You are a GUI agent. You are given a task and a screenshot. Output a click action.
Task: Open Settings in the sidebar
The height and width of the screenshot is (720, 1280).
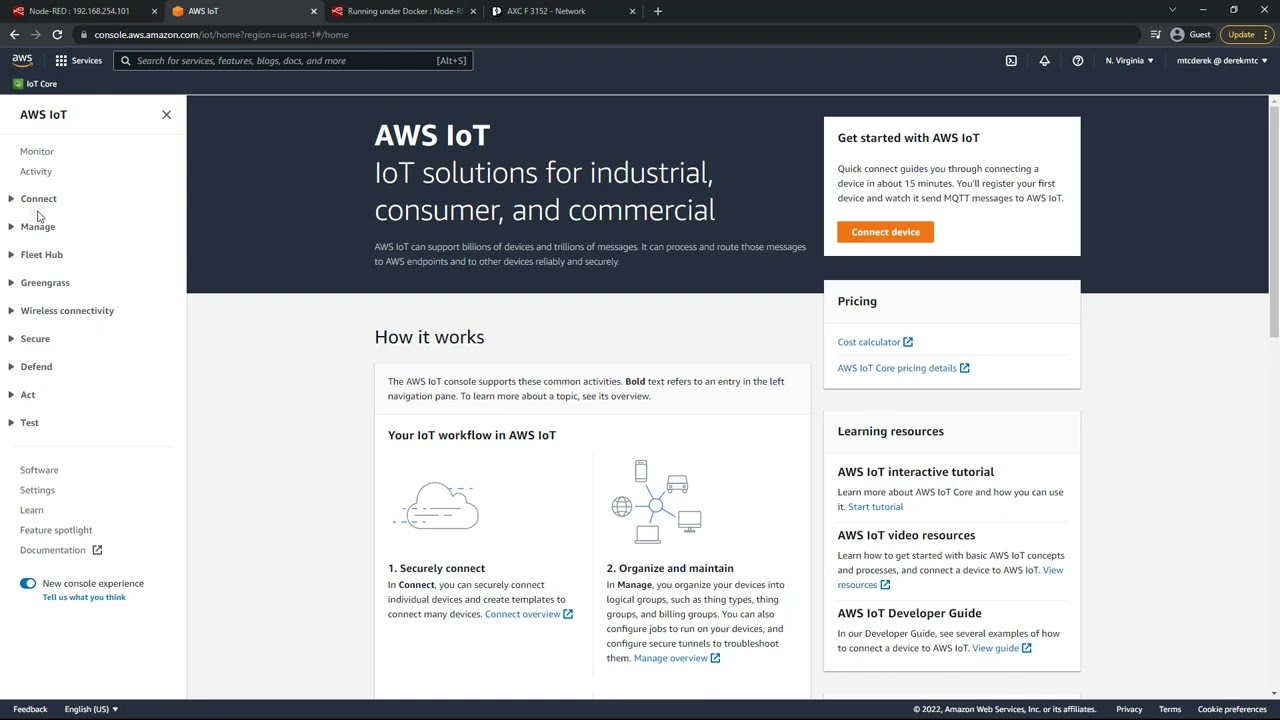point(37,490)
